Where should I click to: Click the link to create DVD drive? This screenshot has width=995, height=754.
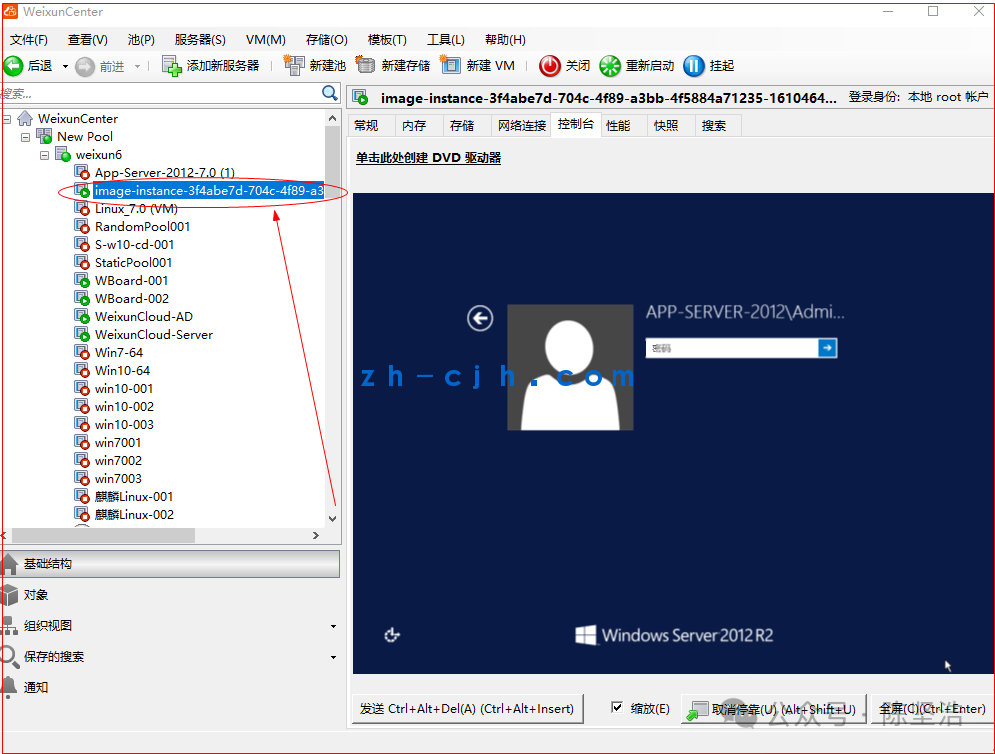click(x=428, y=157)
